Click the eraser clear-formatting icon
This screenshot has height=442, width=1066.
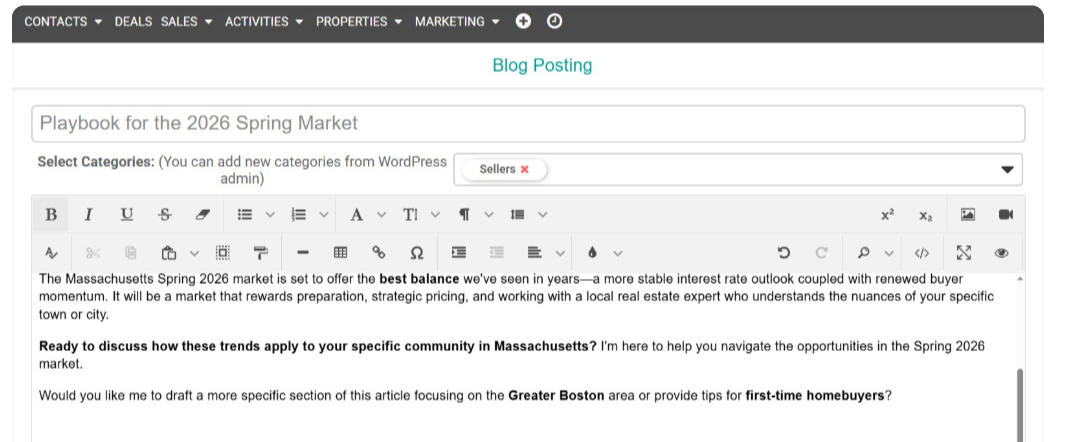(202, 214)
